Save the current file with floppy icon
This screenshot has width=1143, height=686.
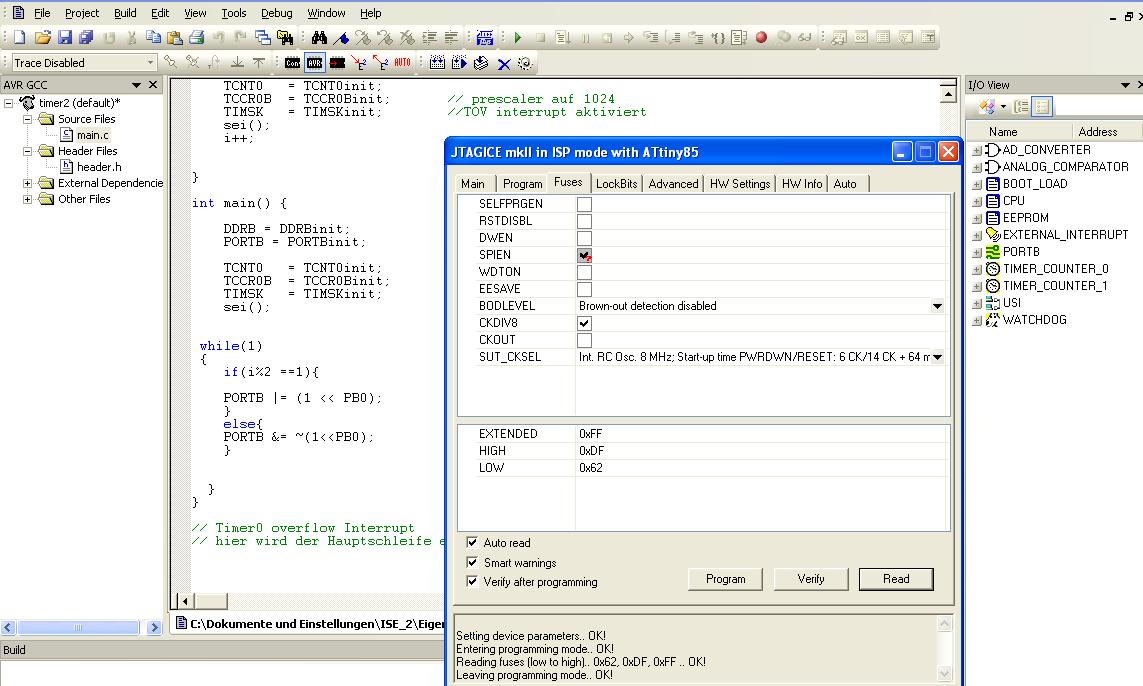(65, 37)
